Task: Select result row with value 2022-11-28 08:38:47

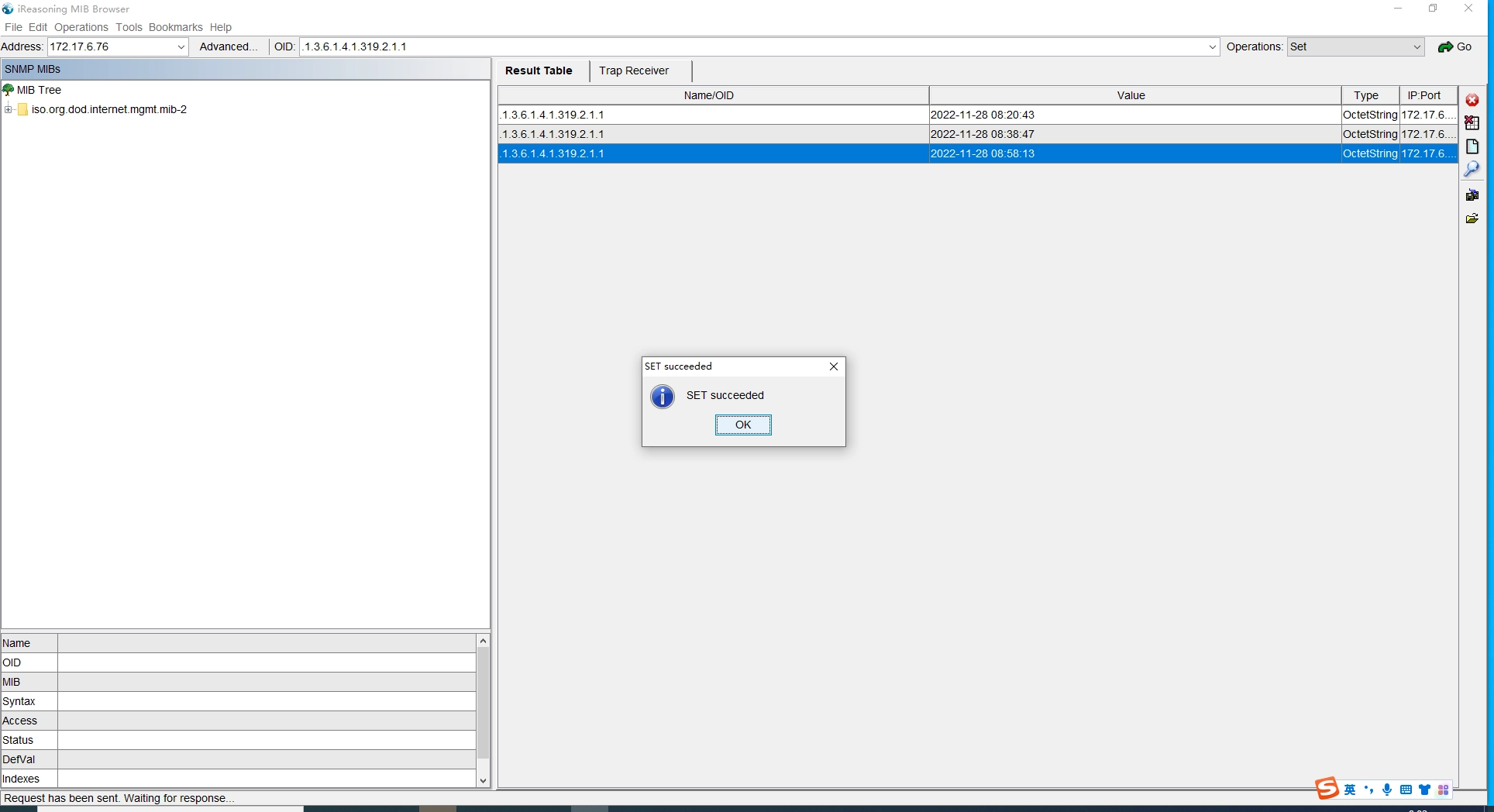Action: tap(982, 134)
